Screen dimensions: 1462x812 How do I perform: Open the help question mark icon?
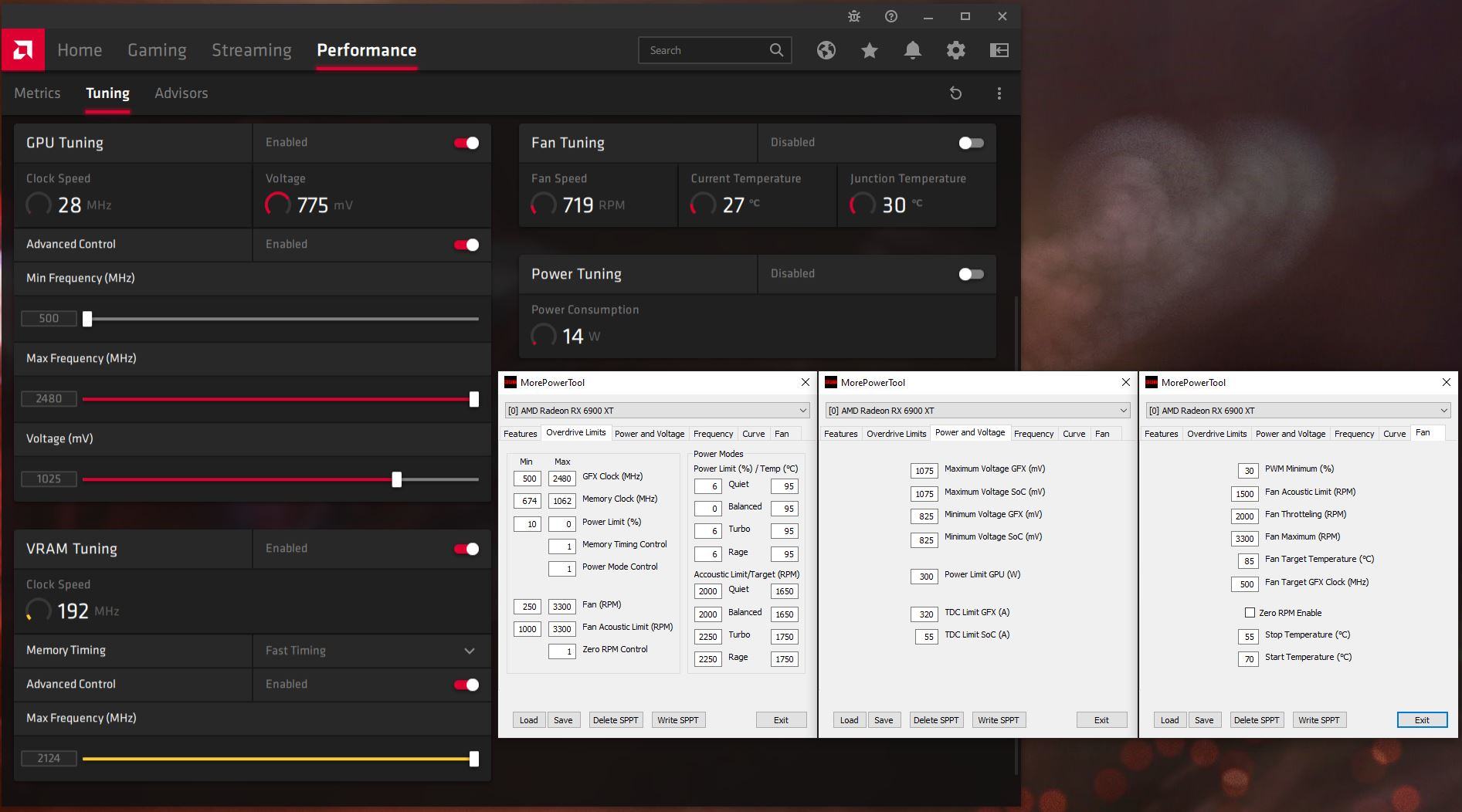coord(891,16)
